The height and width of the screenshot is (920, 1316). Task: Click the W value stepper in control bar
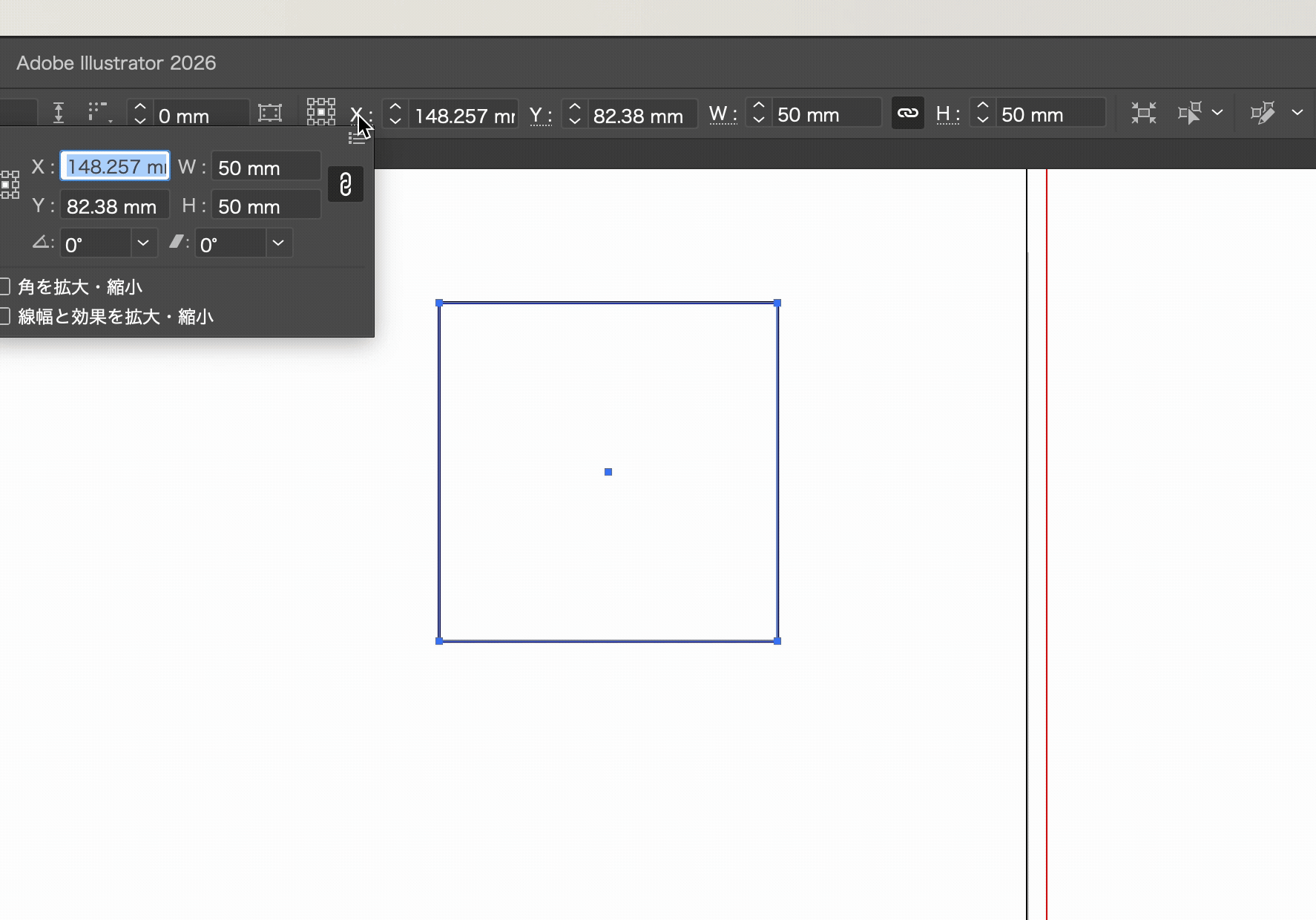click(x=759, y=113)
